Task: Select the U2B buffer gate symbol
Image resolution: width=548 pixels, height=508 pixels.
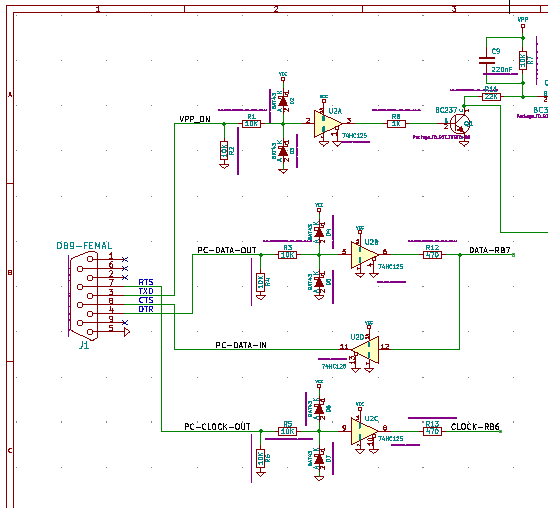Action: point(365,254)
